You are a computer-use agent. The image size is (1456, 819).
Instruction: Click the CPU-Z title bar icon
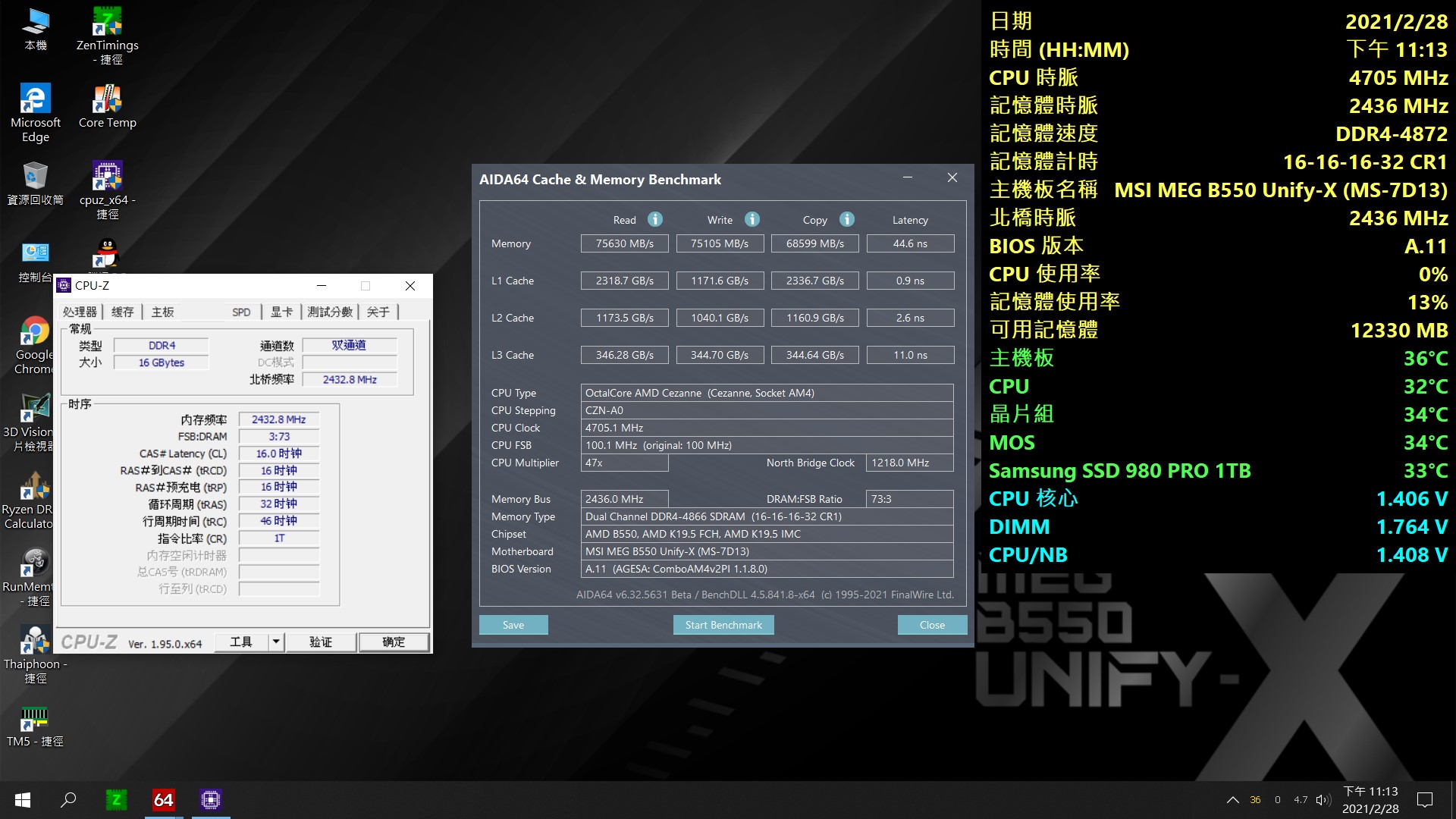click(x=65, y=286)
